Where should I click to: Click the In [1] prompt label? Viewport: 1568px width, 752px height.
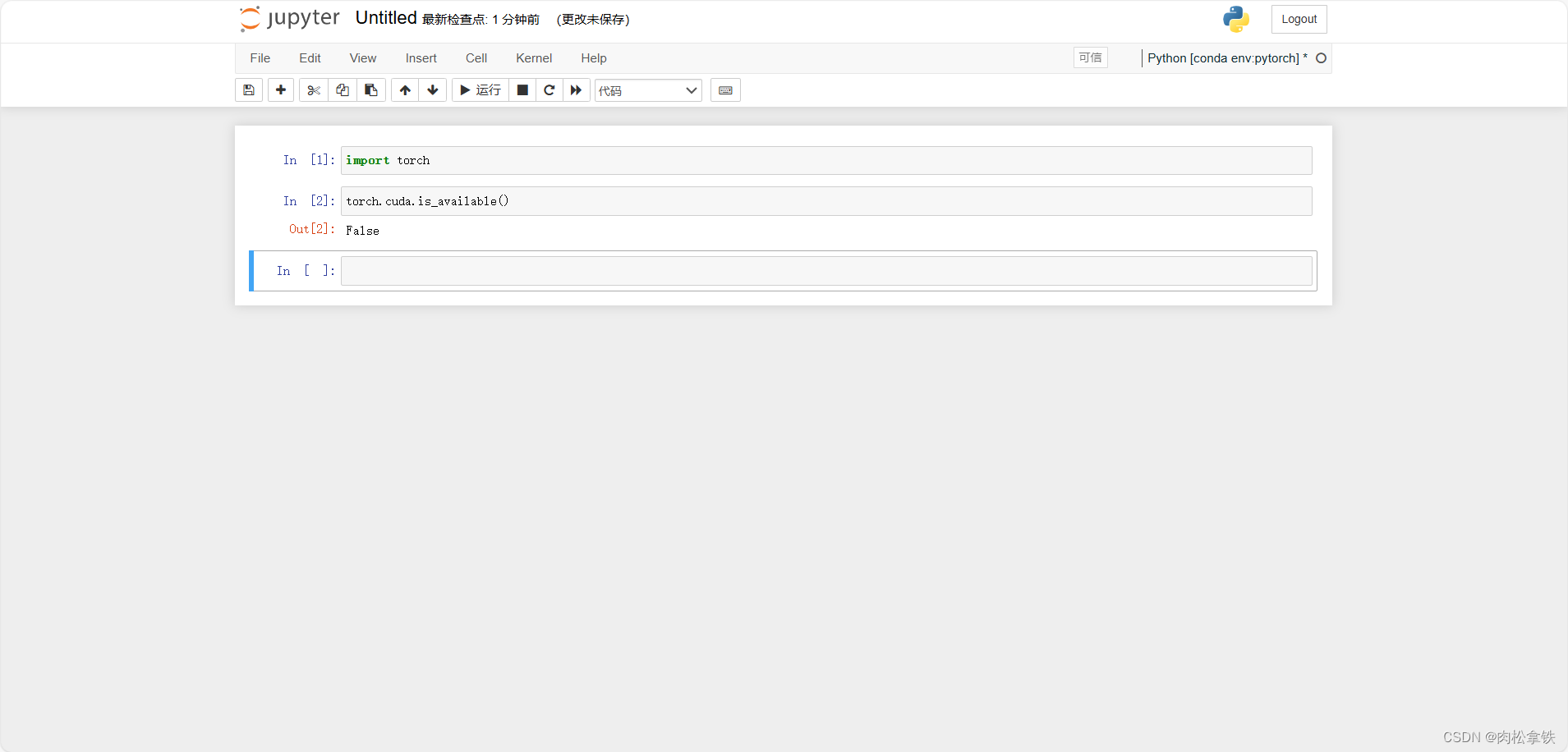click(309, 160)
